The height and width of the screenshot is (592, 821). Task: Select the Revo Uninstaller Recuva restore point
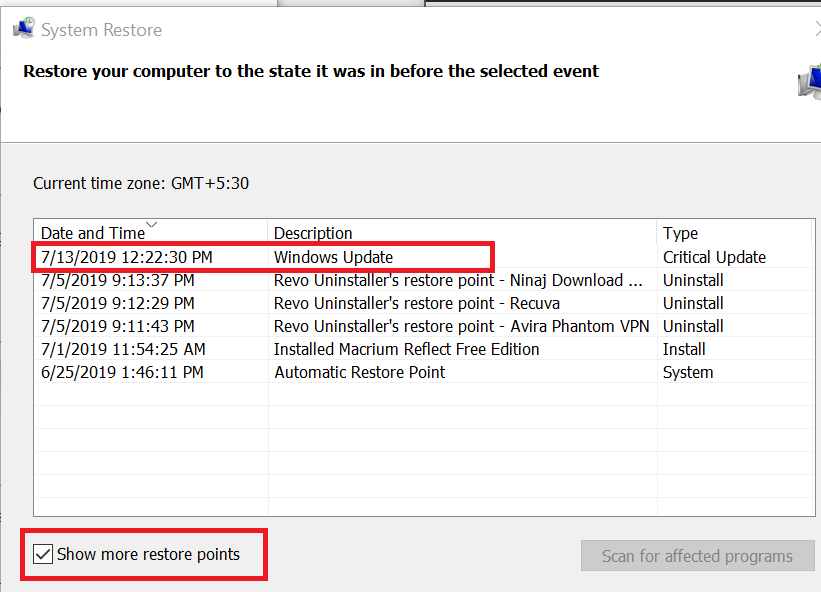(423, 303)
